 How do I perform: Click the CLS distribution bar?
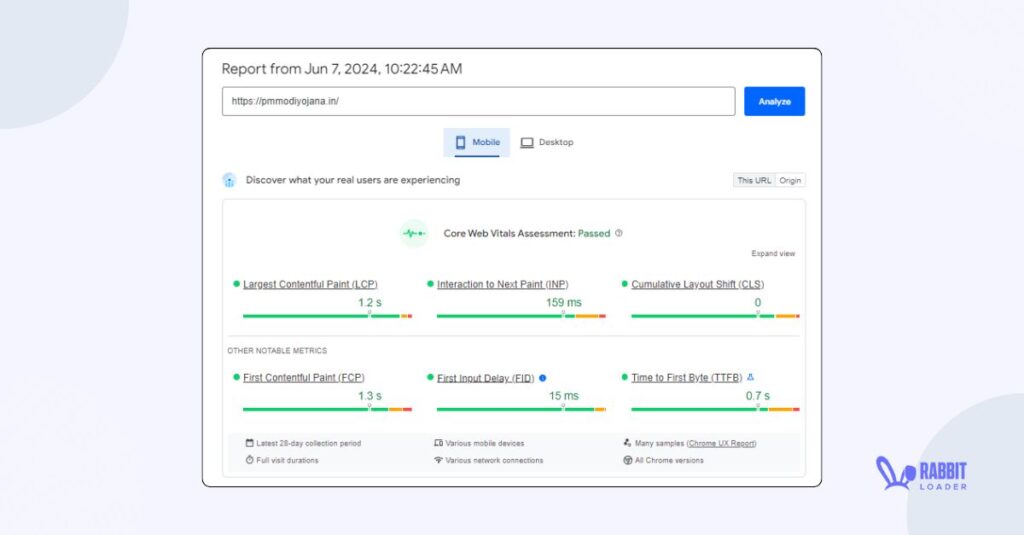tap(715, 316)
